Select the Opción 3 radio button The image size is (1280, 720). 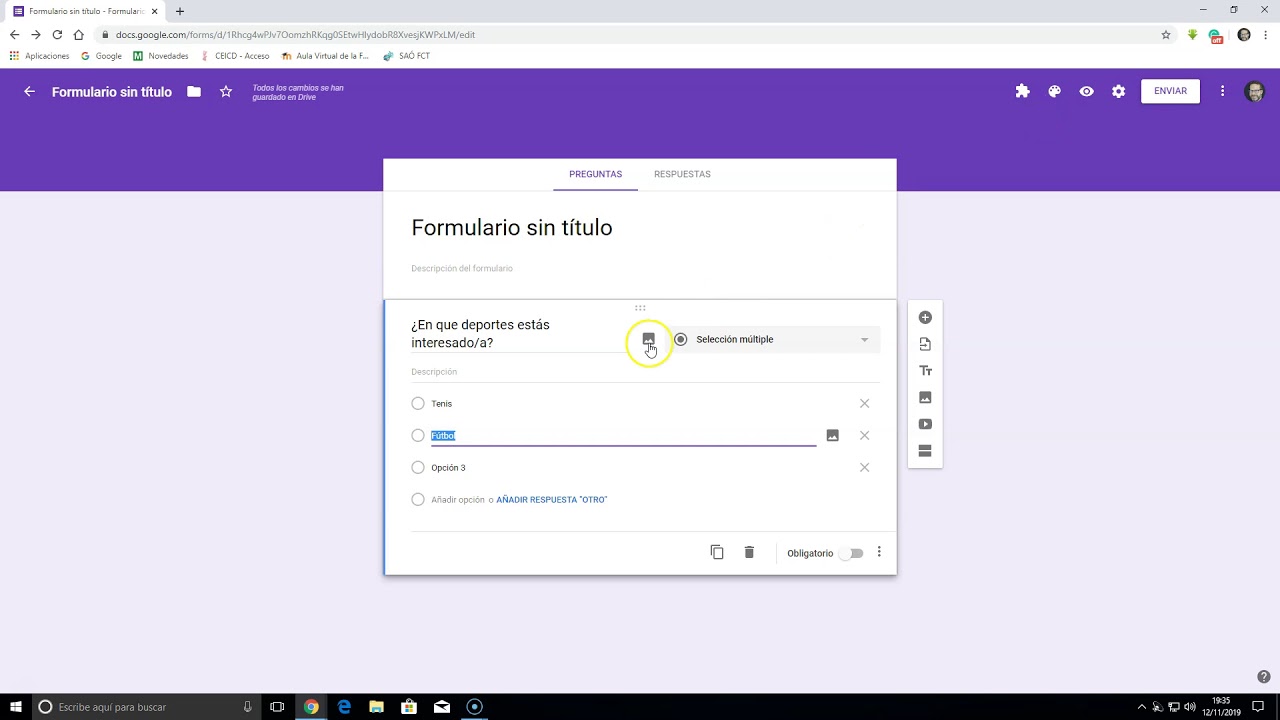(x=418, y=467)
